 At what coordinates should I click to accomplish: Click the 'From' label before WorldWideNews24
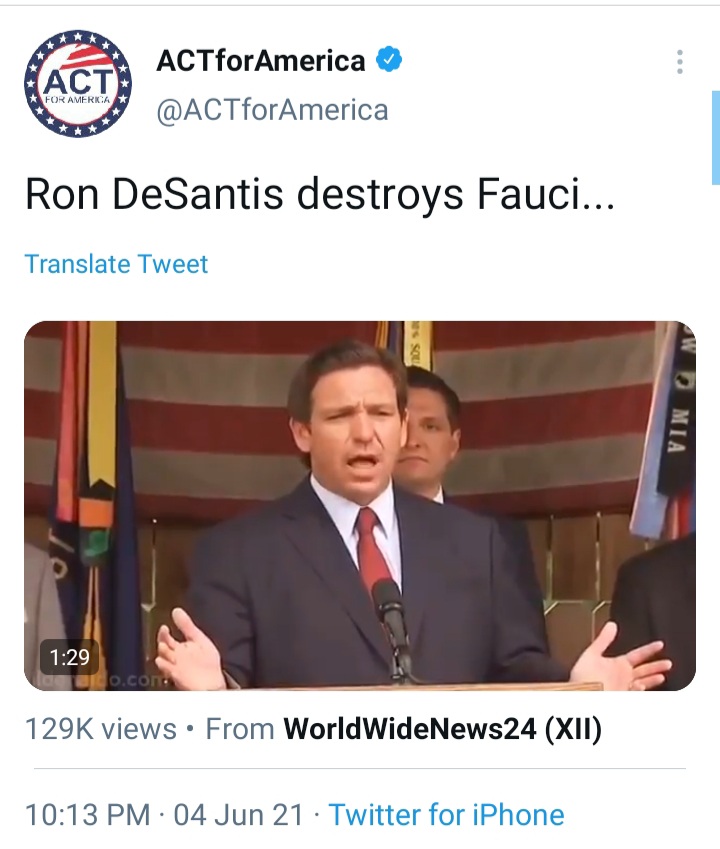[240, 728]
